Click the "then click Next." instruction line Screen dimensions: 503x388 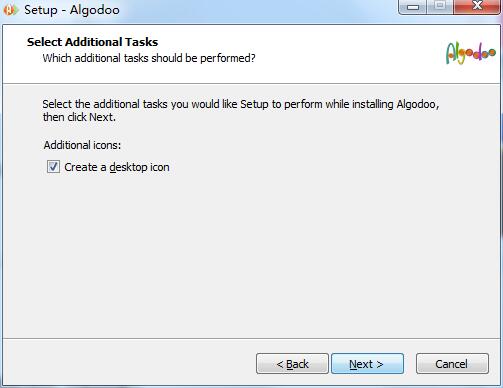coord(79,117)
